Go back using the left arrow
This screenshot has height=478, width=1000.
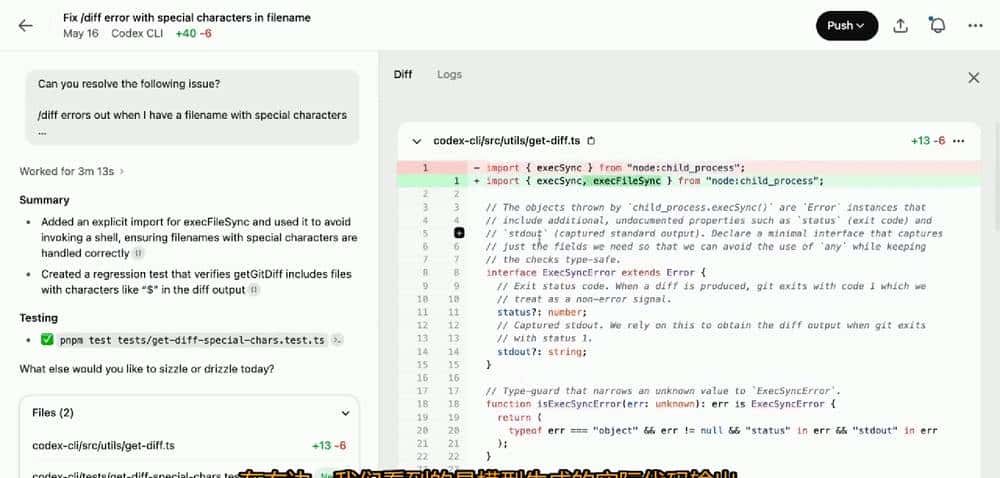[26, 26]
